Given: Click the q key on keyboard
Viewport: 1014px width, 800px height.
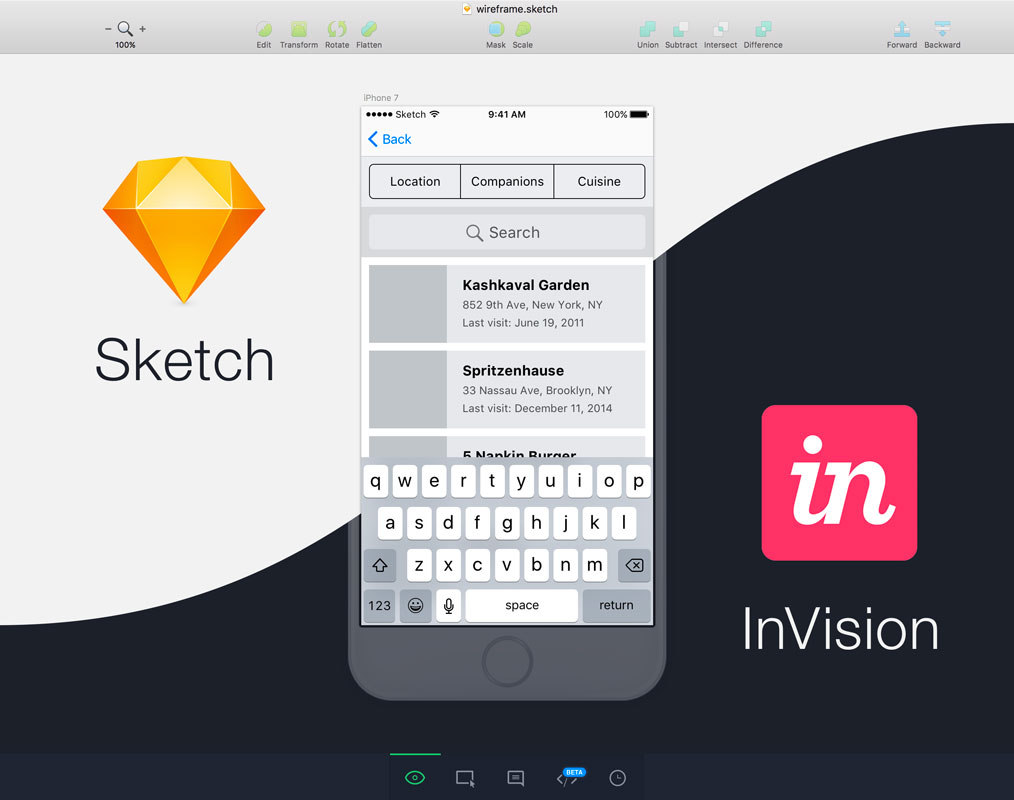Looking at the screenshot, I should (x=376, y=481).
